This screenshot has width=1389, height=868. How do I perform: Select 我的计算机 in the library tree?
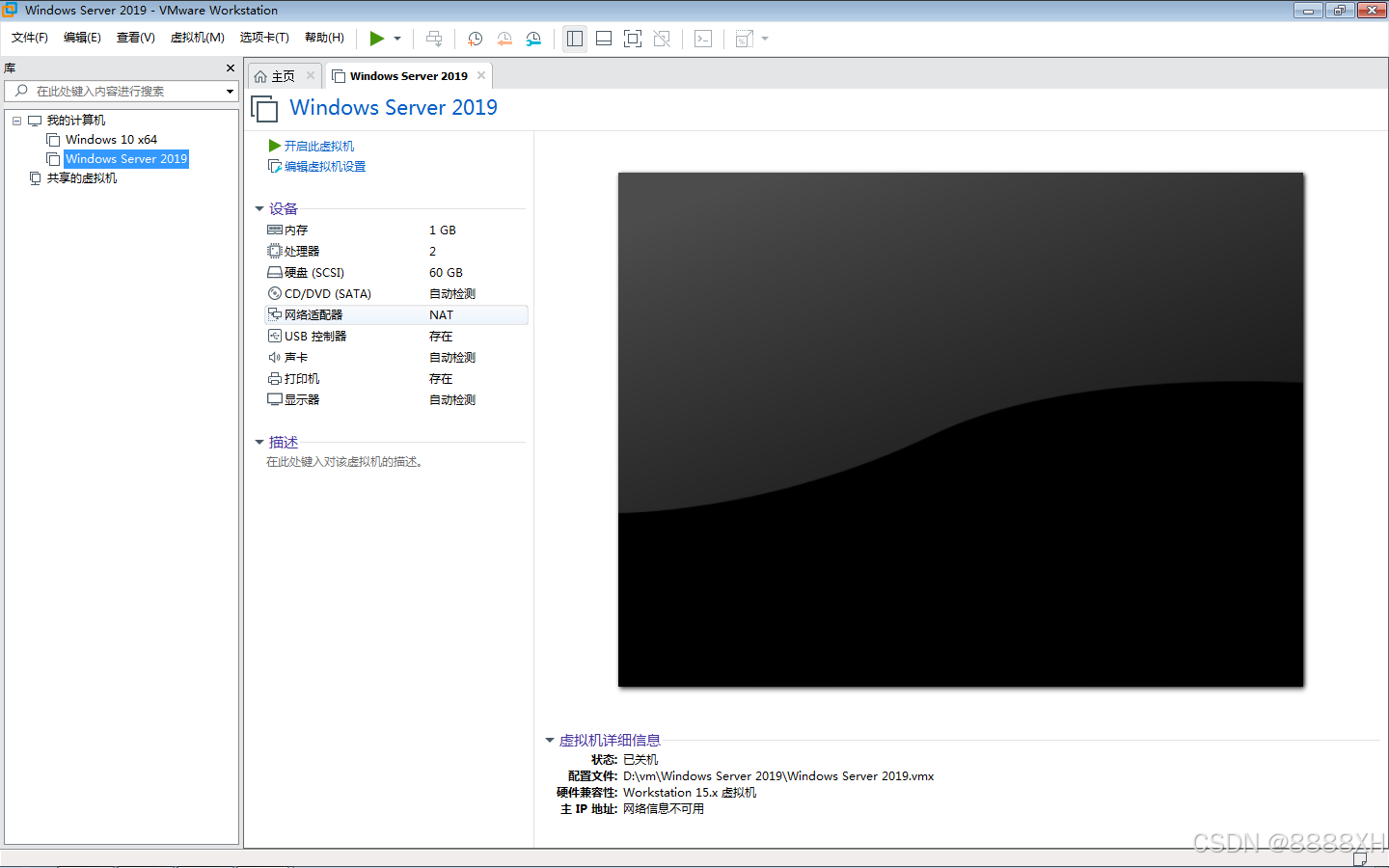76,121
